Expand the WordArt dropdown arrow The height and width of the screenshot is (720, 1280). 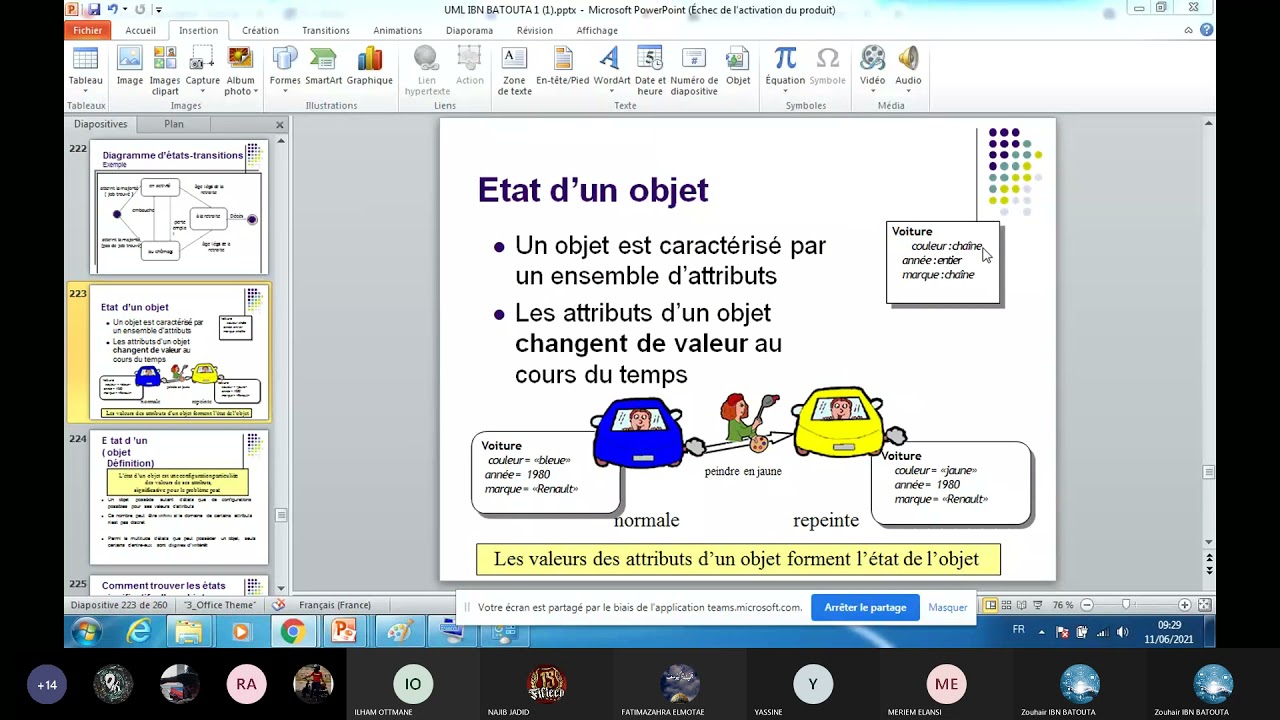(611, 92)
